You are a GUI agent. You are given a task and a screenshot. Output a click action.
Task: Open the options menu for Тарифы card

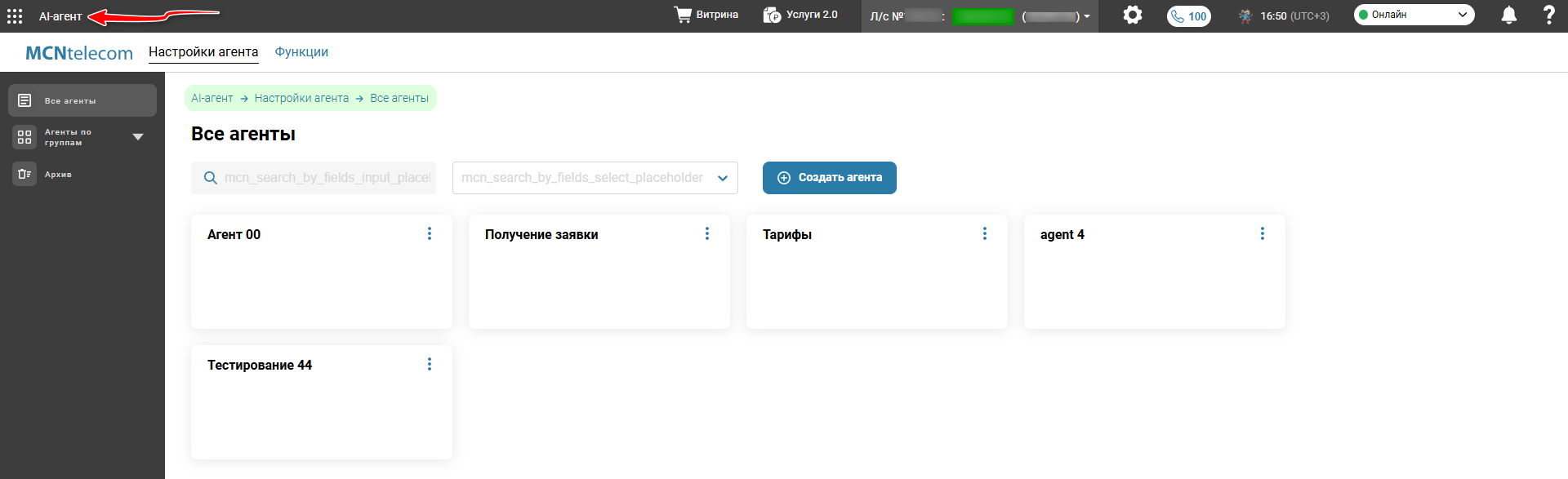tap(985, 233)
